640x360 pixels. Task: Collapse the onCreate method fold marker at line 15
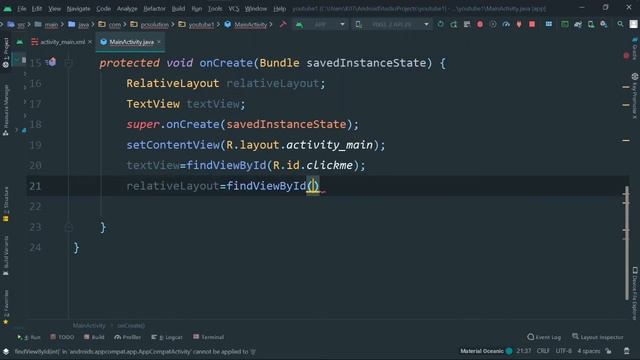(x=69, y=63)
